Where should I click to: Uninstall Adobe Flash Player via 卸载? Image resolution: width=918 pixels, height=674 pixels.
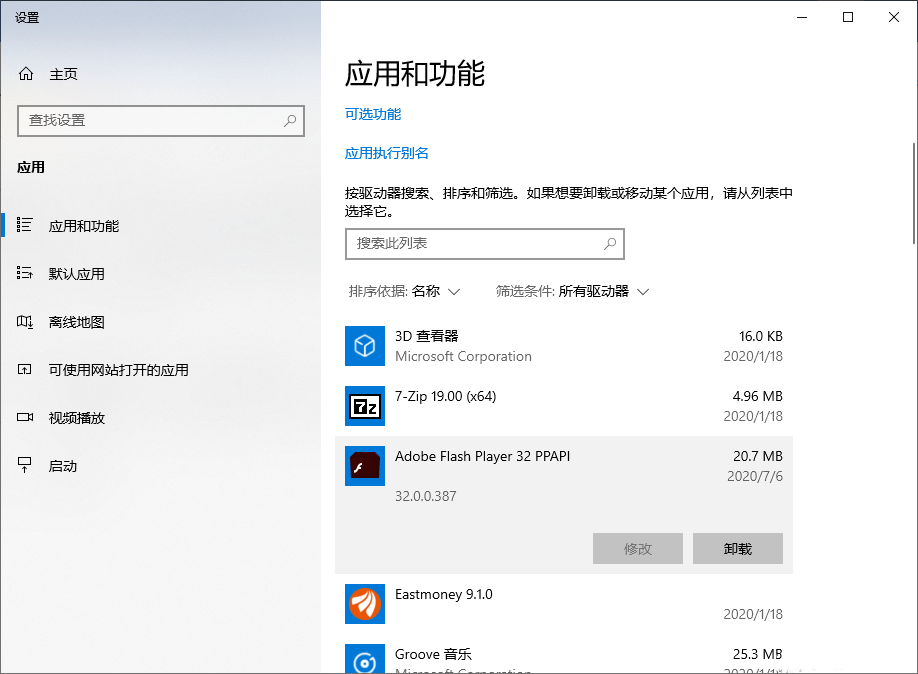pos(737,548)
